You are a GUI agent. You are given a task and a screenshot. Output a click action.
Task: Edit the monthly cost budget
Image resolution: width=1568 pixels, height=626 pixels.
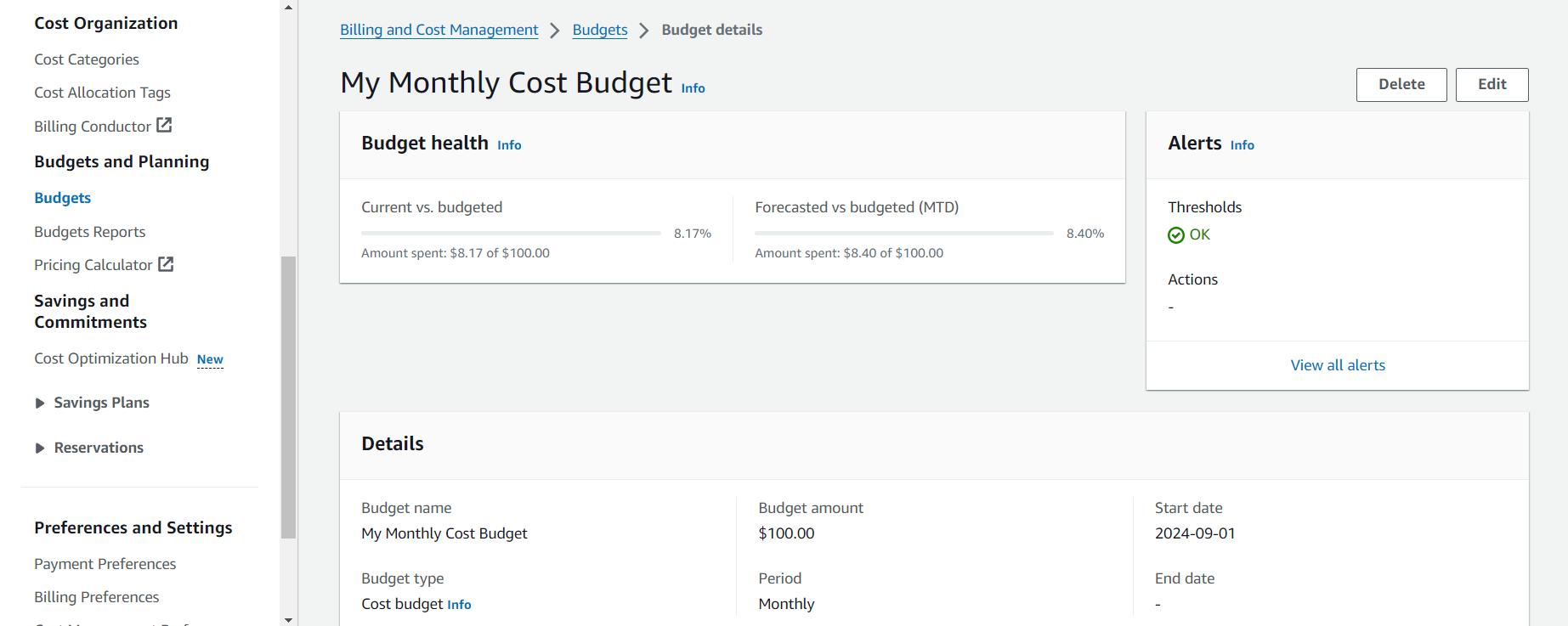(1492, 85)
